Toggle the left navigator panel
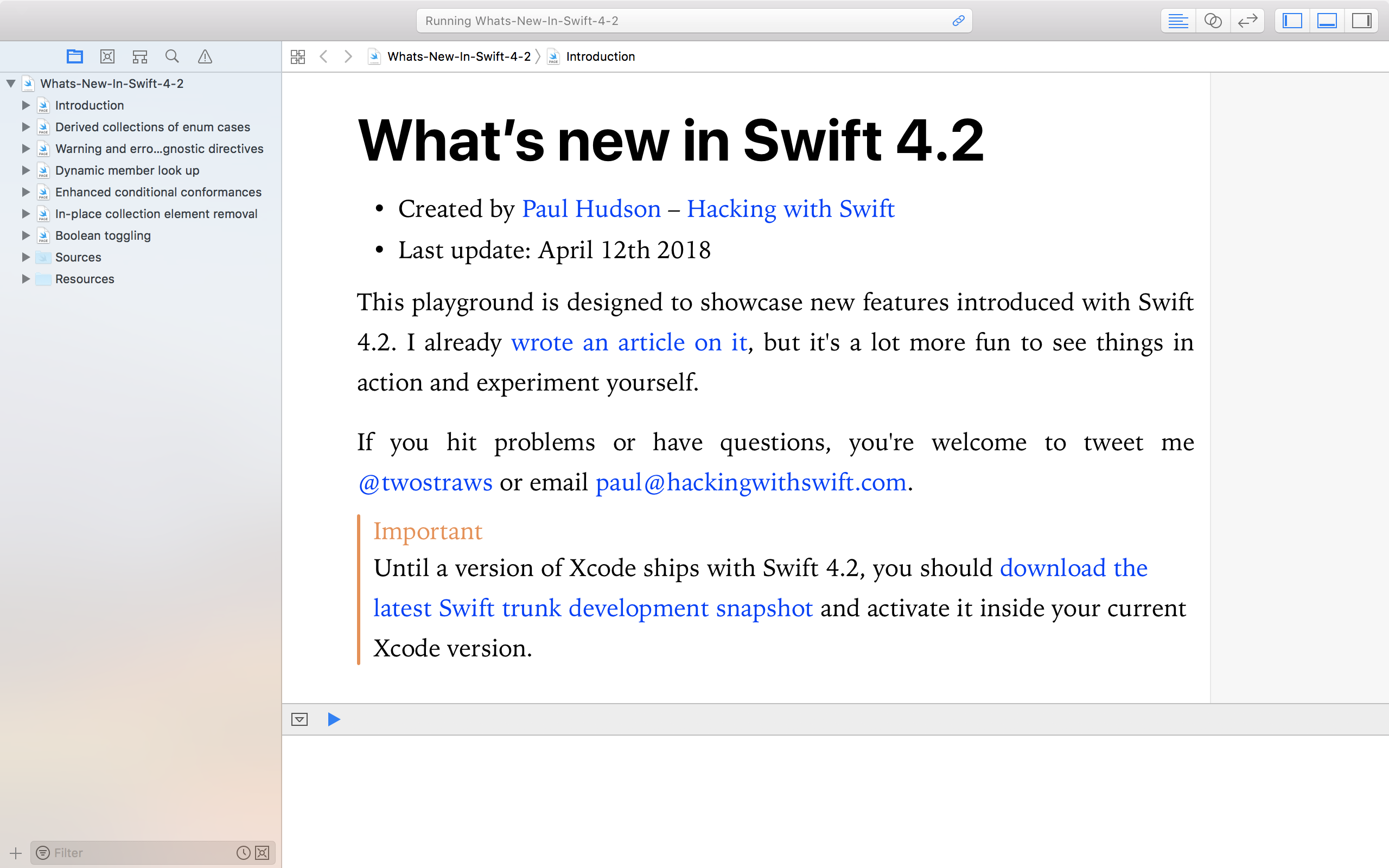Viewport: 1389px width, 868px height. [x=1292, y=21]
